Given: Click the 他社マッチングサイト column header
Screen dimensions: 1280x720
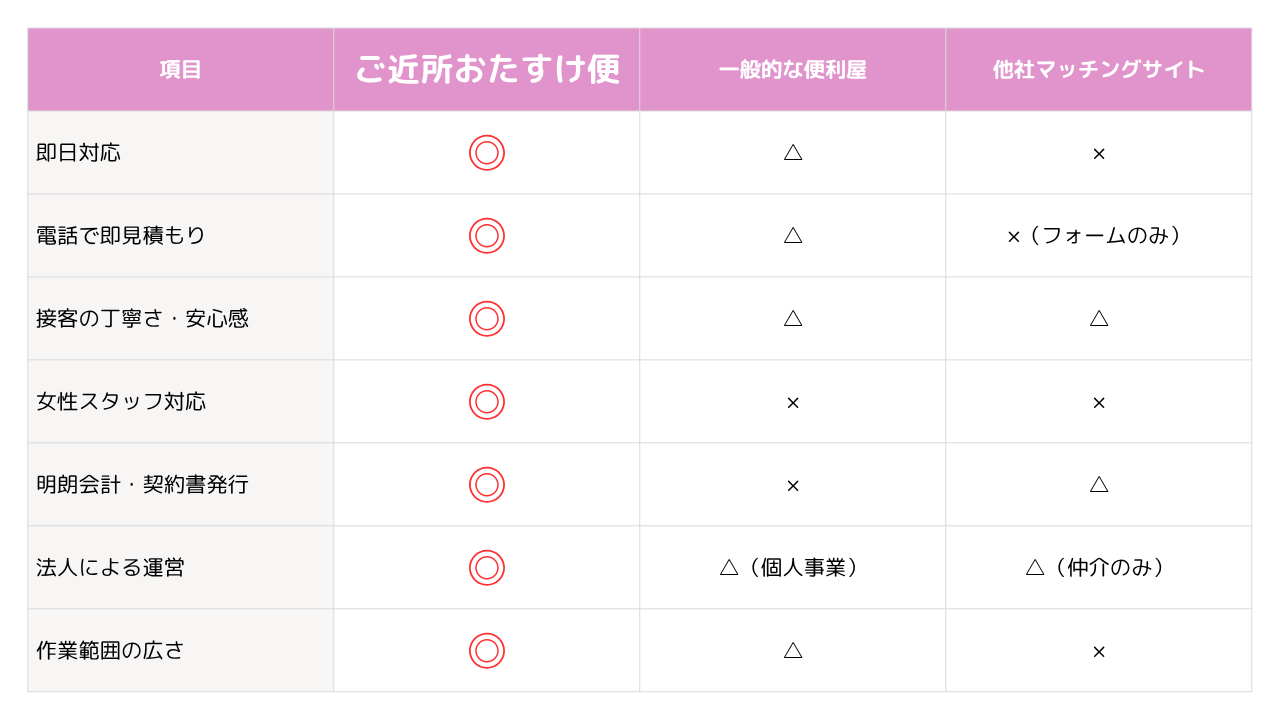Looking at the screenshot, I should 1099,70.
